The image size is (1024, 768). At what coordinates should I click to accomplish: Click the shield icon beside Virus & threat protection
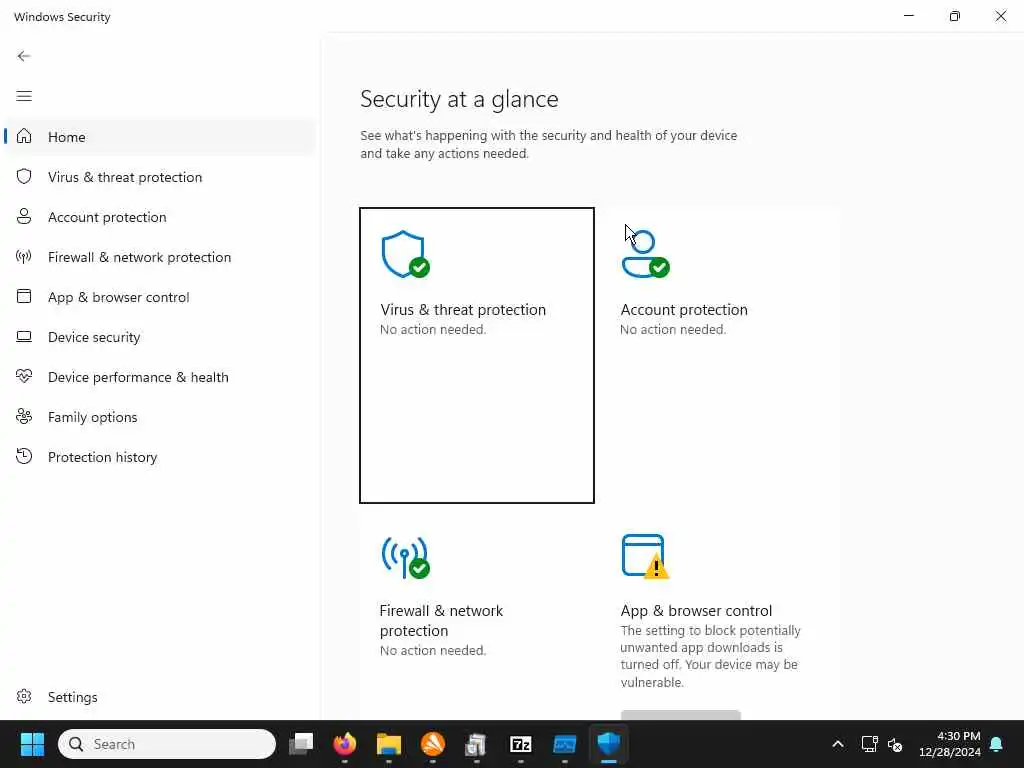(x=24, y=176)
